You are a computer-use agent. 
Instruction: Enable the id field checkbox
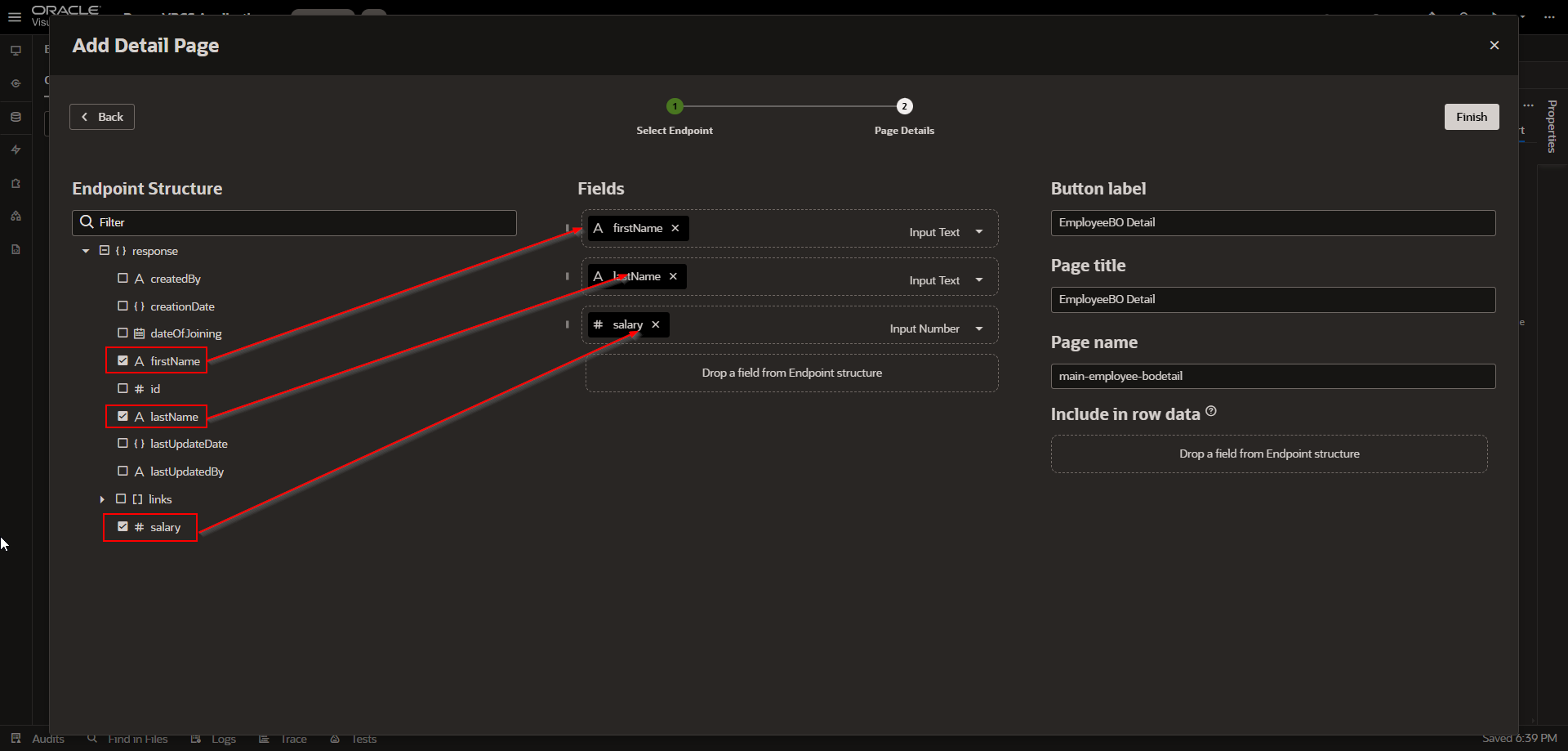pos(122,388)
